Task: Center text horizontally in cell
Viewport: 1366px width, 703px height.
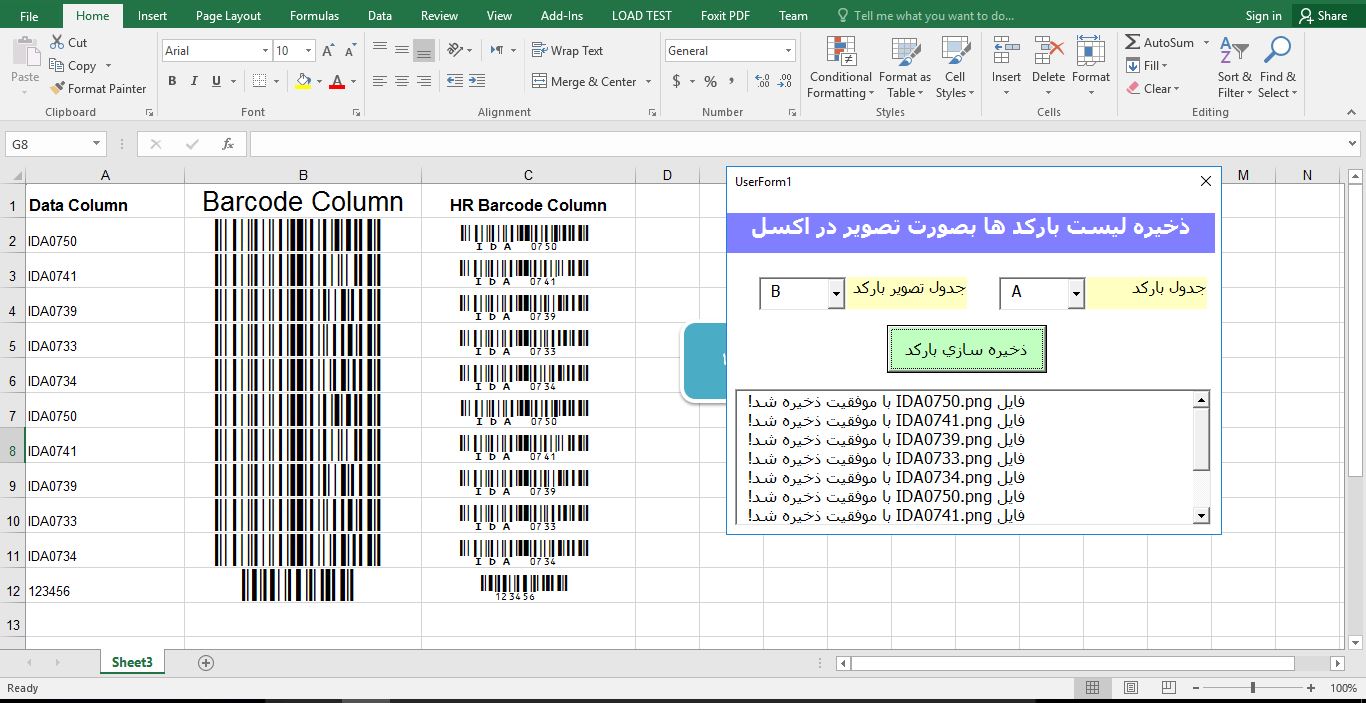Action: point(401,81)
